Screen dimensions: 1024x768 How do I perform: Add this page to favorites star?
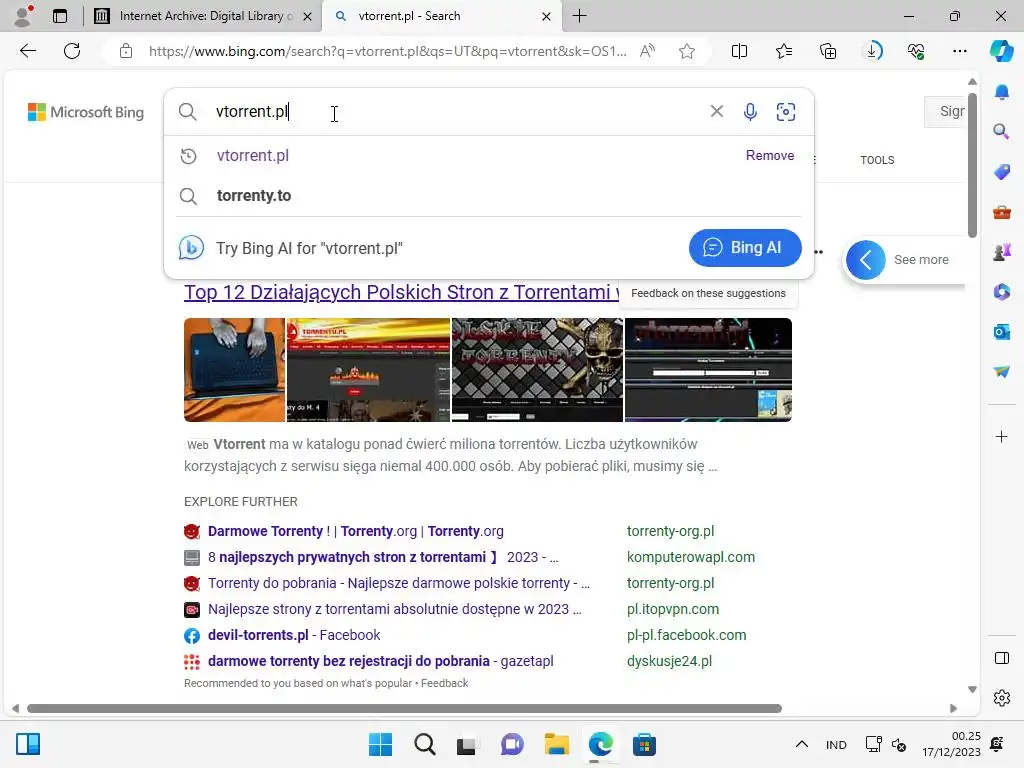coord(686,51)
